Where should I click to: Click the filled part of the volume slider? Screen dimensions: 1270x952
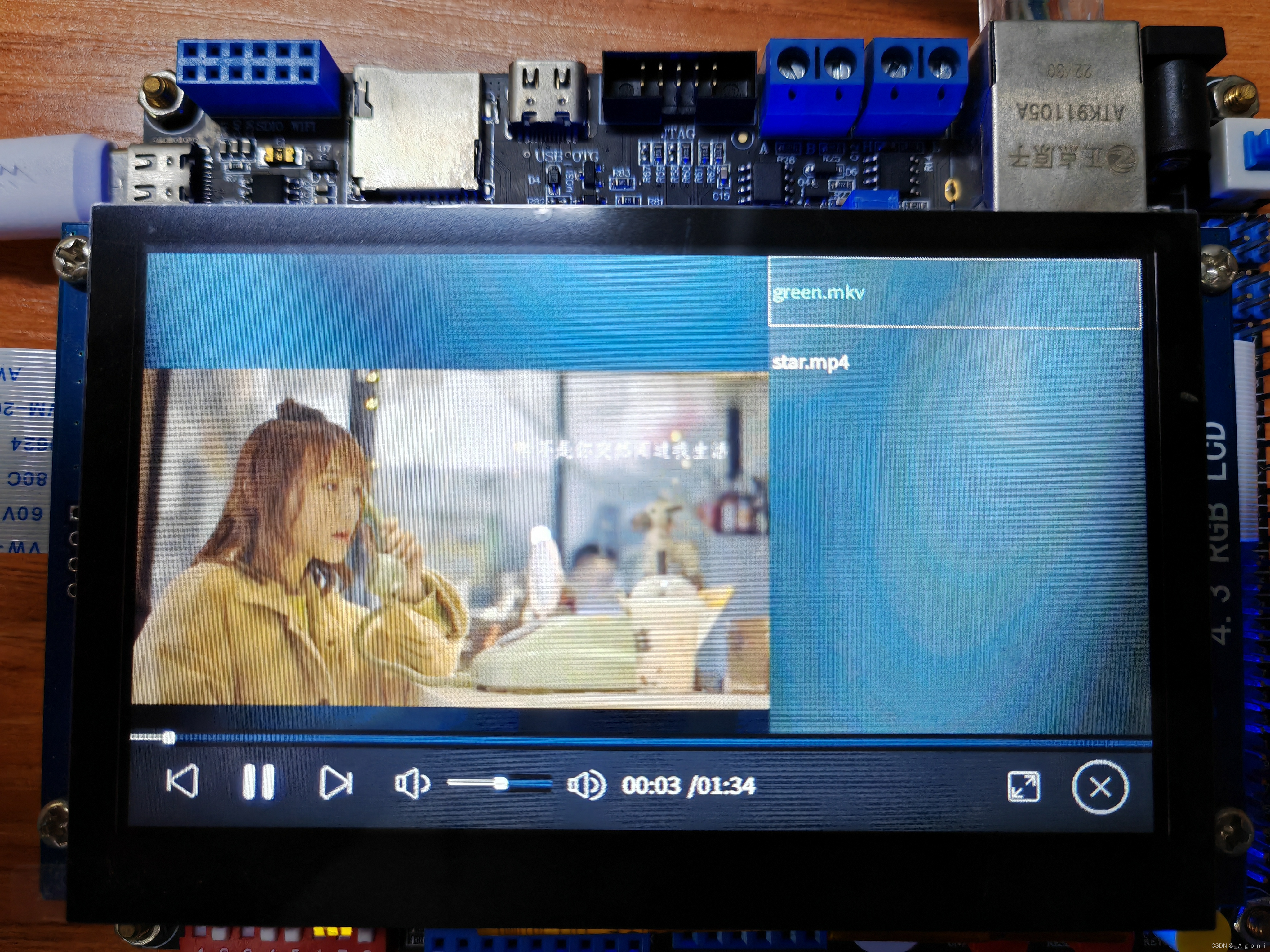pyautogui.click(x=471, y=782)
